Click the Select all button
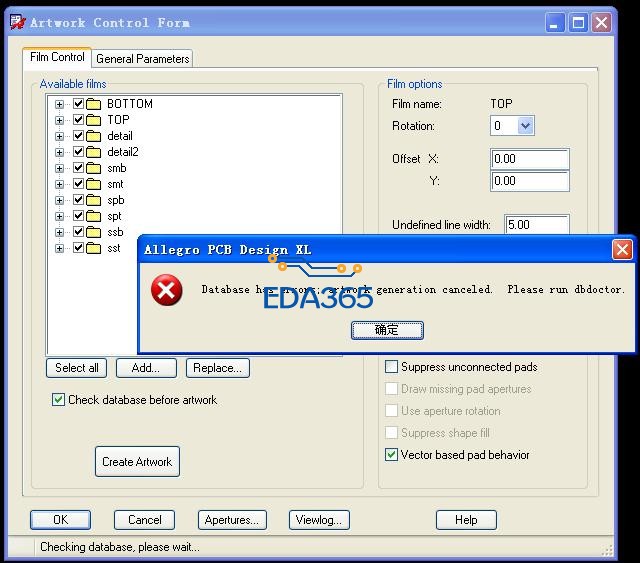The width and height of the screenshot is (640, 563). coord(77,368)
